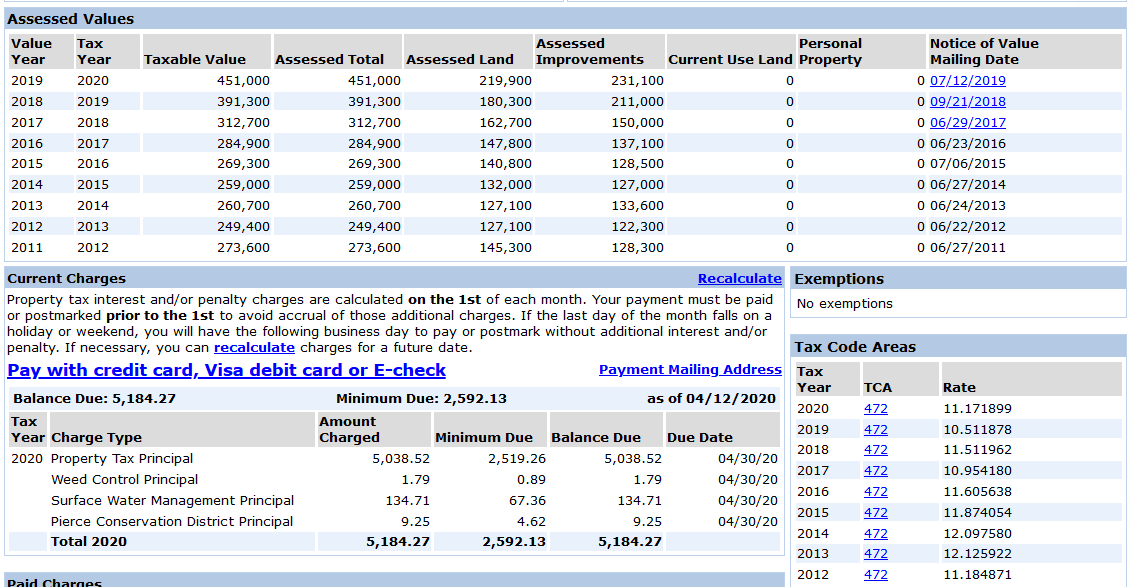This screenshot has width=1135, height=587.
Task: Open TCA 472 link for tax year 2016
Action: pos(875,492)
